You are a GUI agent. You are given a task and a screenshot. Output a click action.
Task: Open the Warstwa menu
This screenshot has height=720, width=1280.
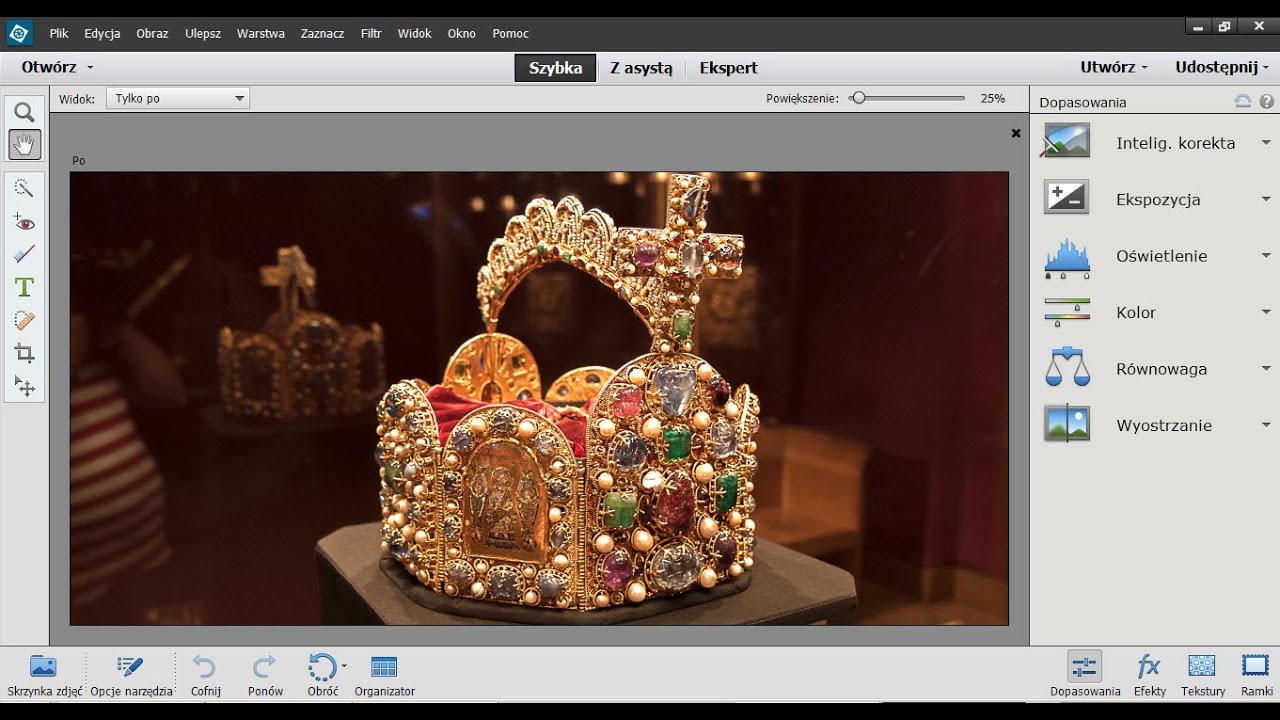click(260, 33)
